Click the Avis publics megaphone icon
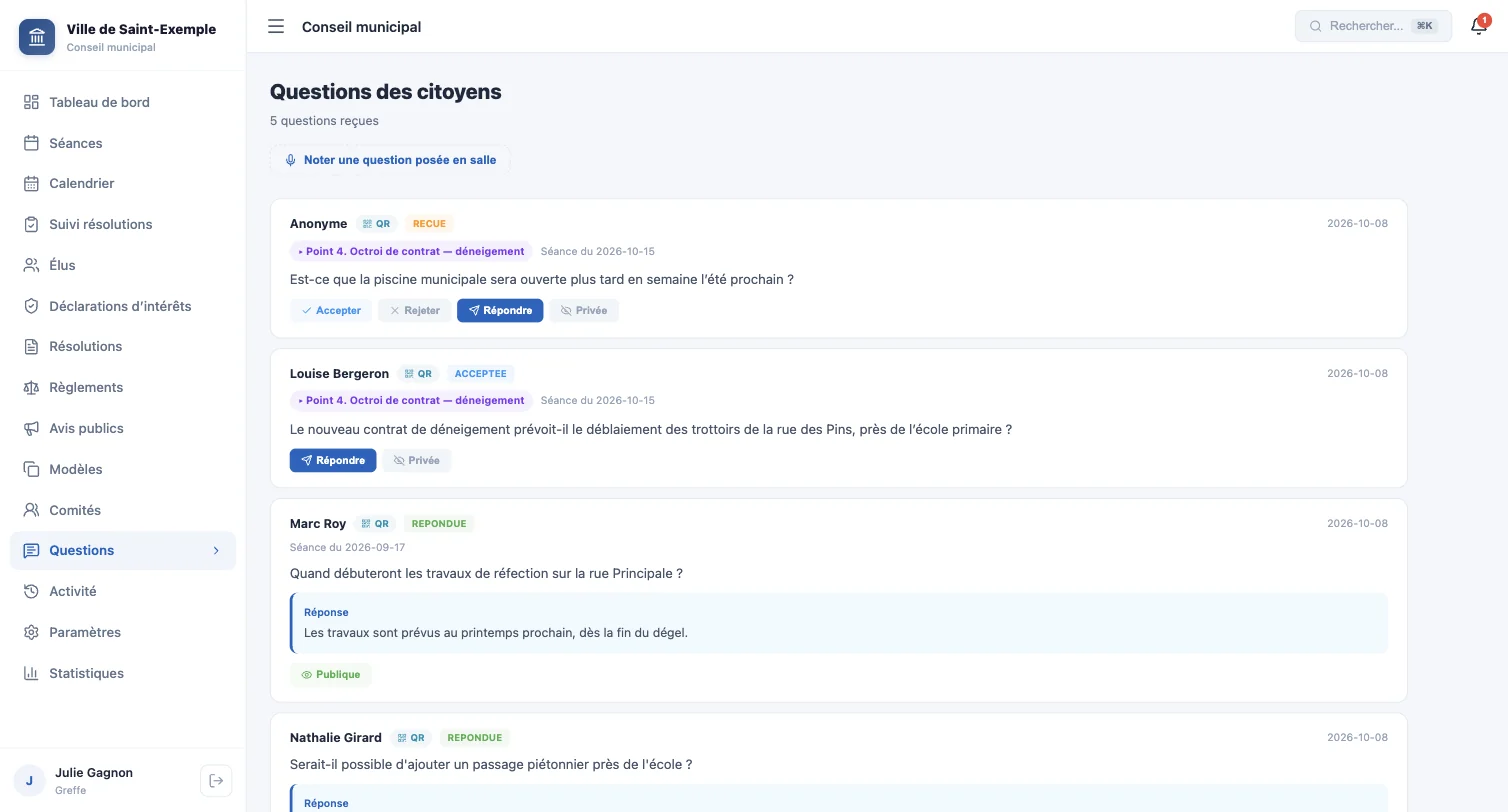The image size is (1508, 812). click(31, 428)
